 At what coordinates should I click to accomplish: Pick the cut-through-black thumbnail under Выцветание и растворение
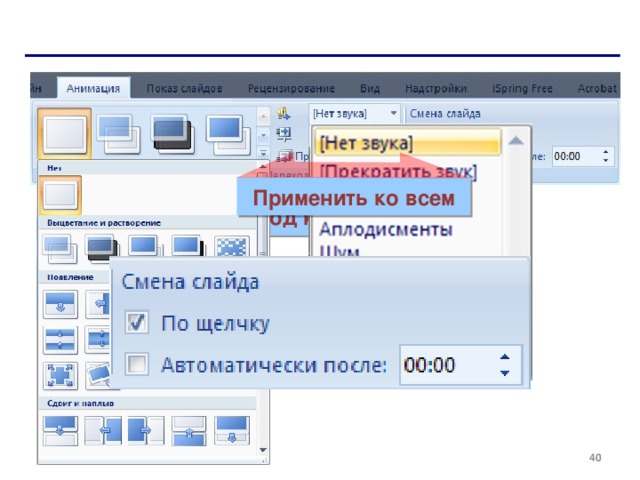coord(188,246)
